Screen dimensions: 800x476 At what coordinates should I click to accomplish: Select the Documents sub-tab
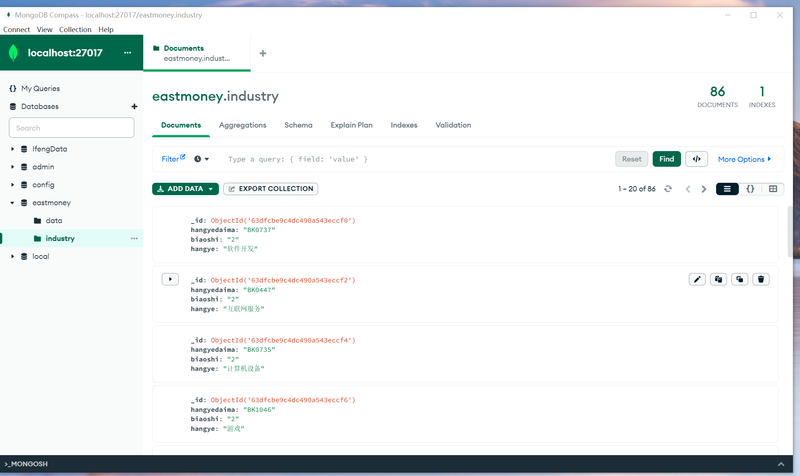tap(181, 125)
